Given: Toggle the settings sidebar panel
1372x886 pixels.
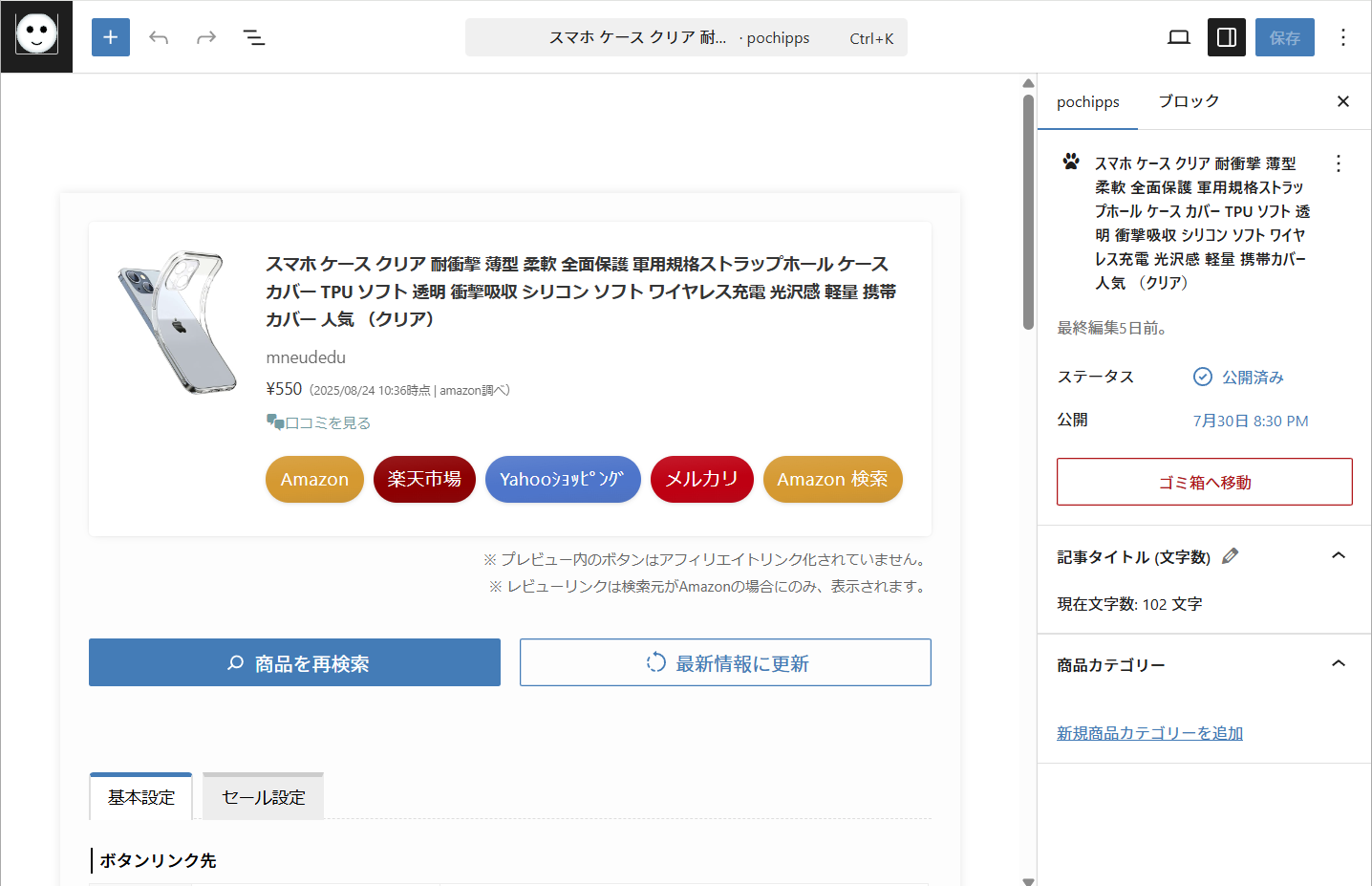Looking at the screenshot, I should [1227, 37].
